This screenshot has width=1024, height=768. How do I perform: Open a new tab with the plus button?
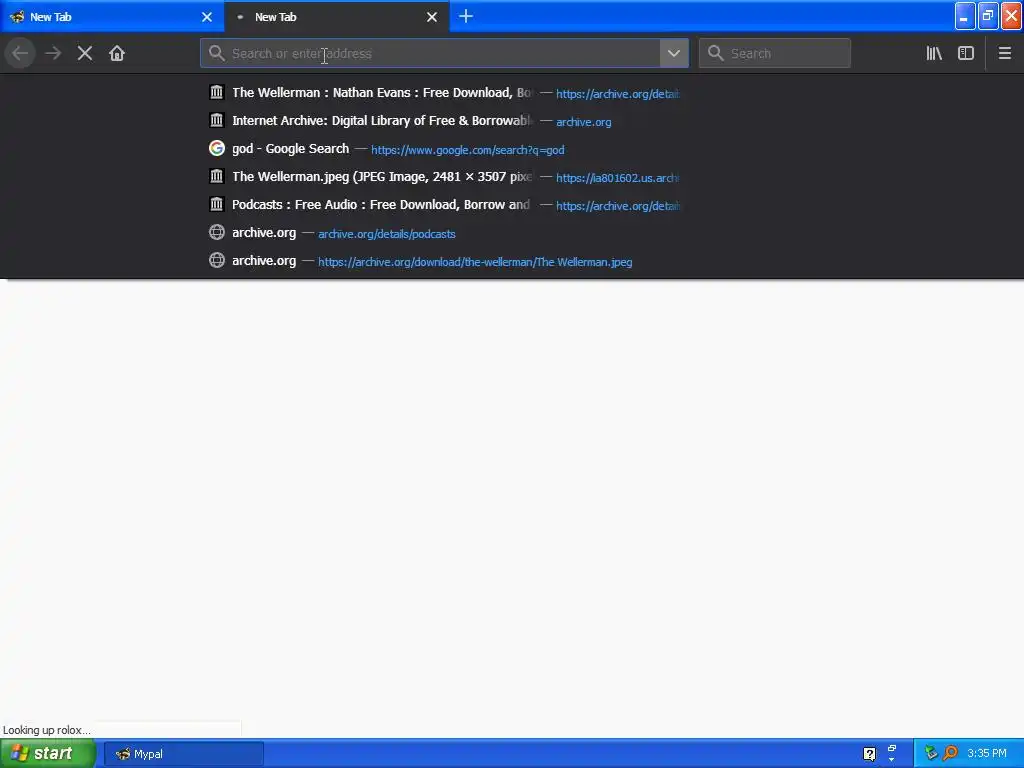point(466,16)
